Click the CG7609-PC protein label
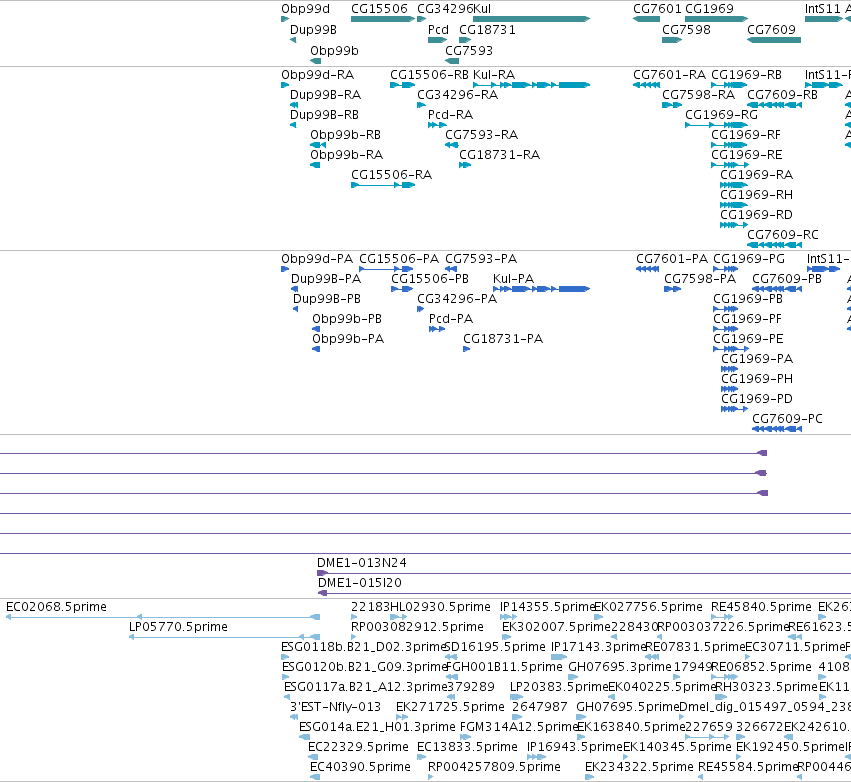 coord(788,419)
